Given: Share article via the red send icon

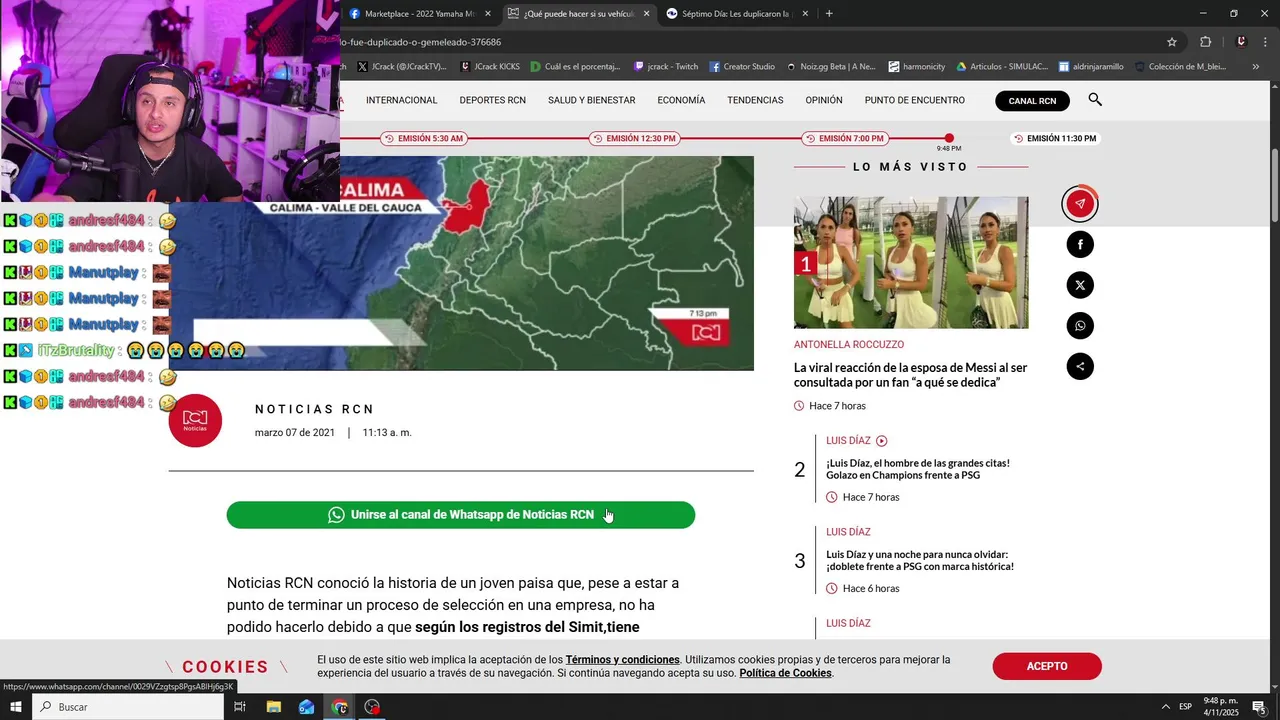Looking at the screenshot, I should 1080,204.
